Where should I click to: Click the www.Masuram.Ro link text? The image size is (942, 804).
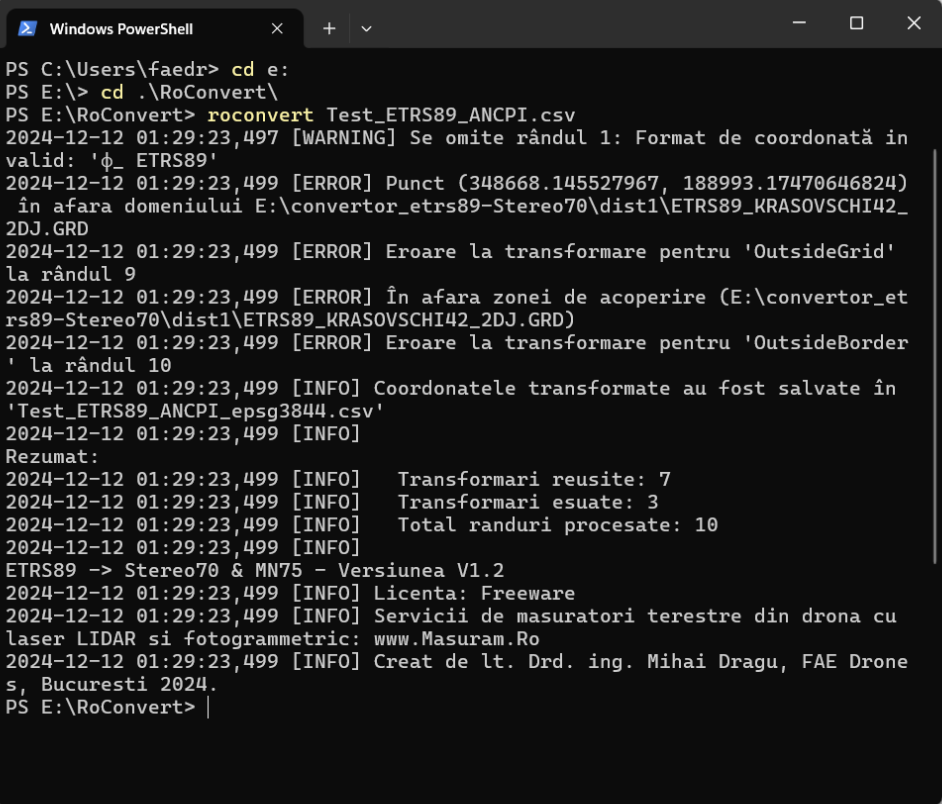tap(458, 638)
